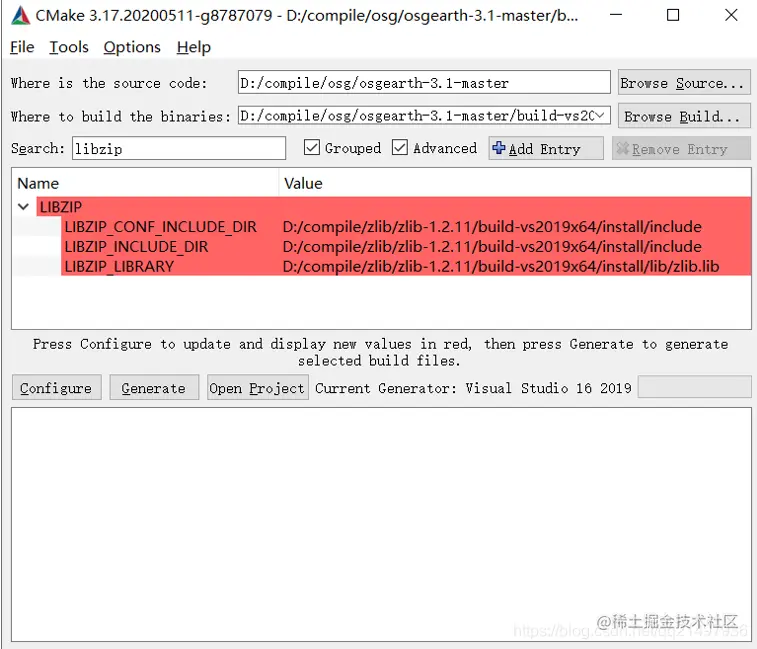Toggle the Grouped checkbox
The image size is (757, 649).
(312, 147)
